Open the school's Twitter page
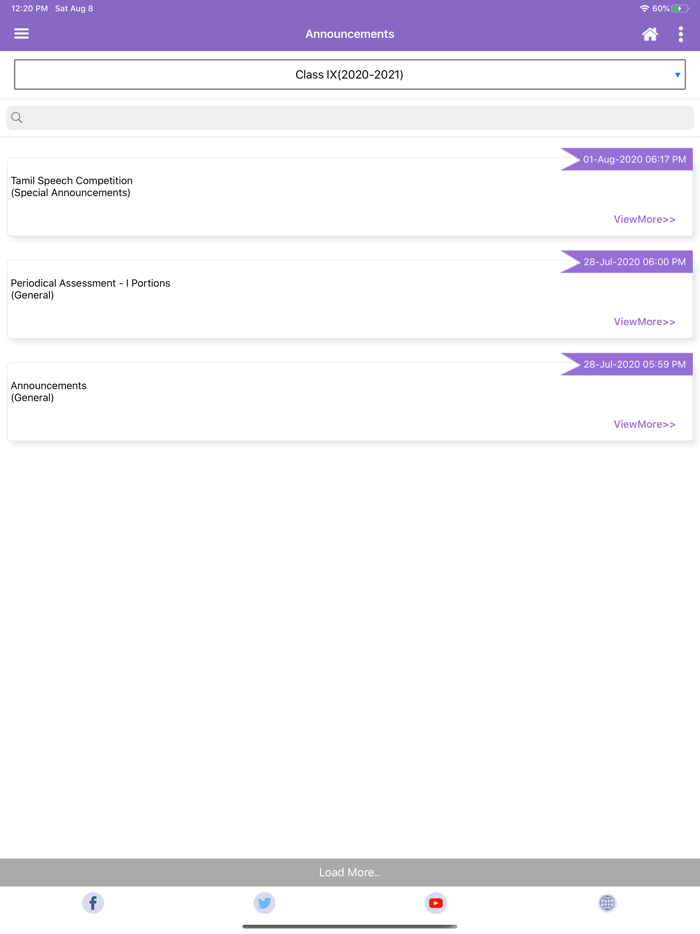This screenshot has height=934, width=700. tap(264, 903)
